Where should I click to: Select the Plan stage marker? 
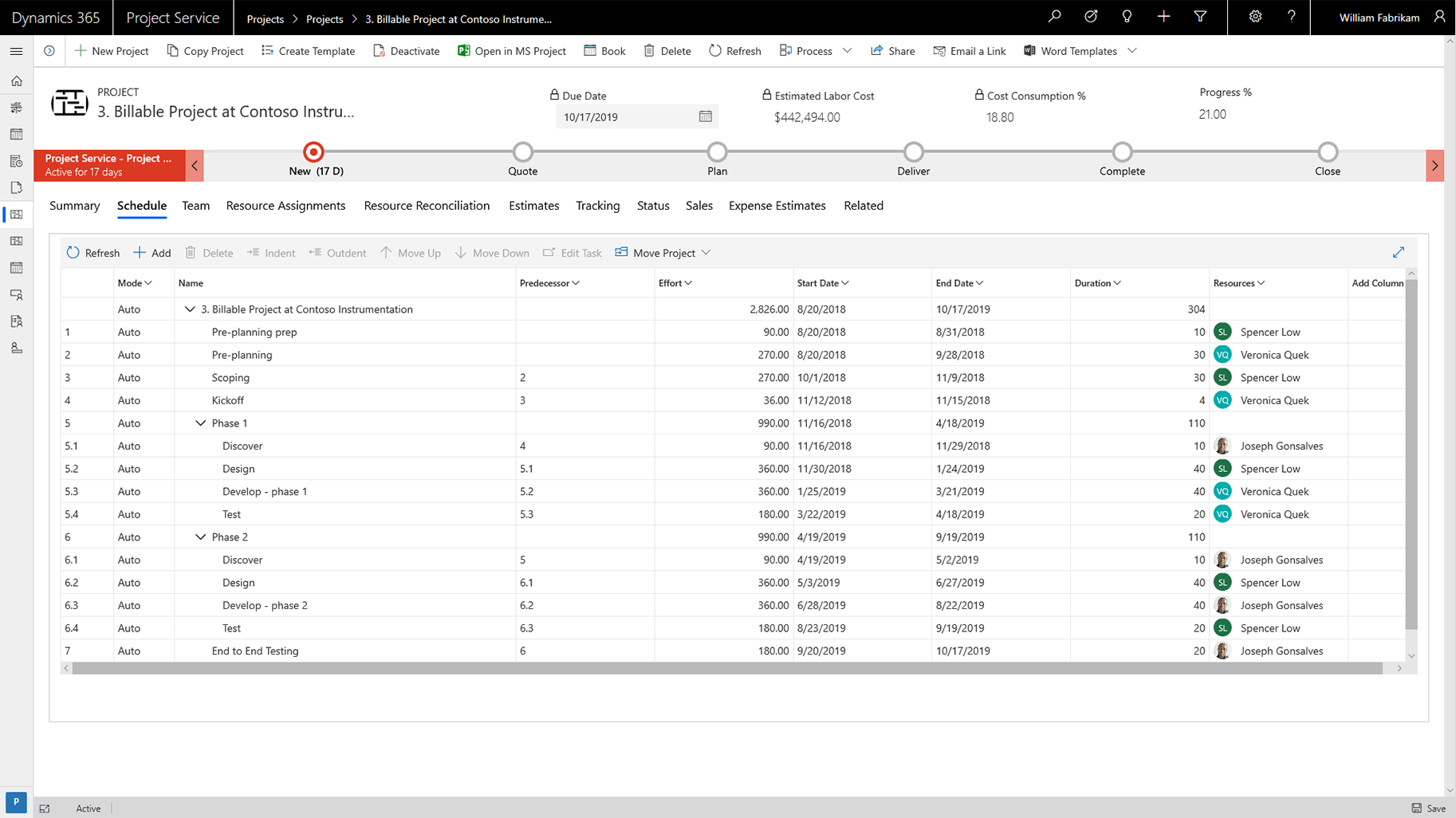717,153
